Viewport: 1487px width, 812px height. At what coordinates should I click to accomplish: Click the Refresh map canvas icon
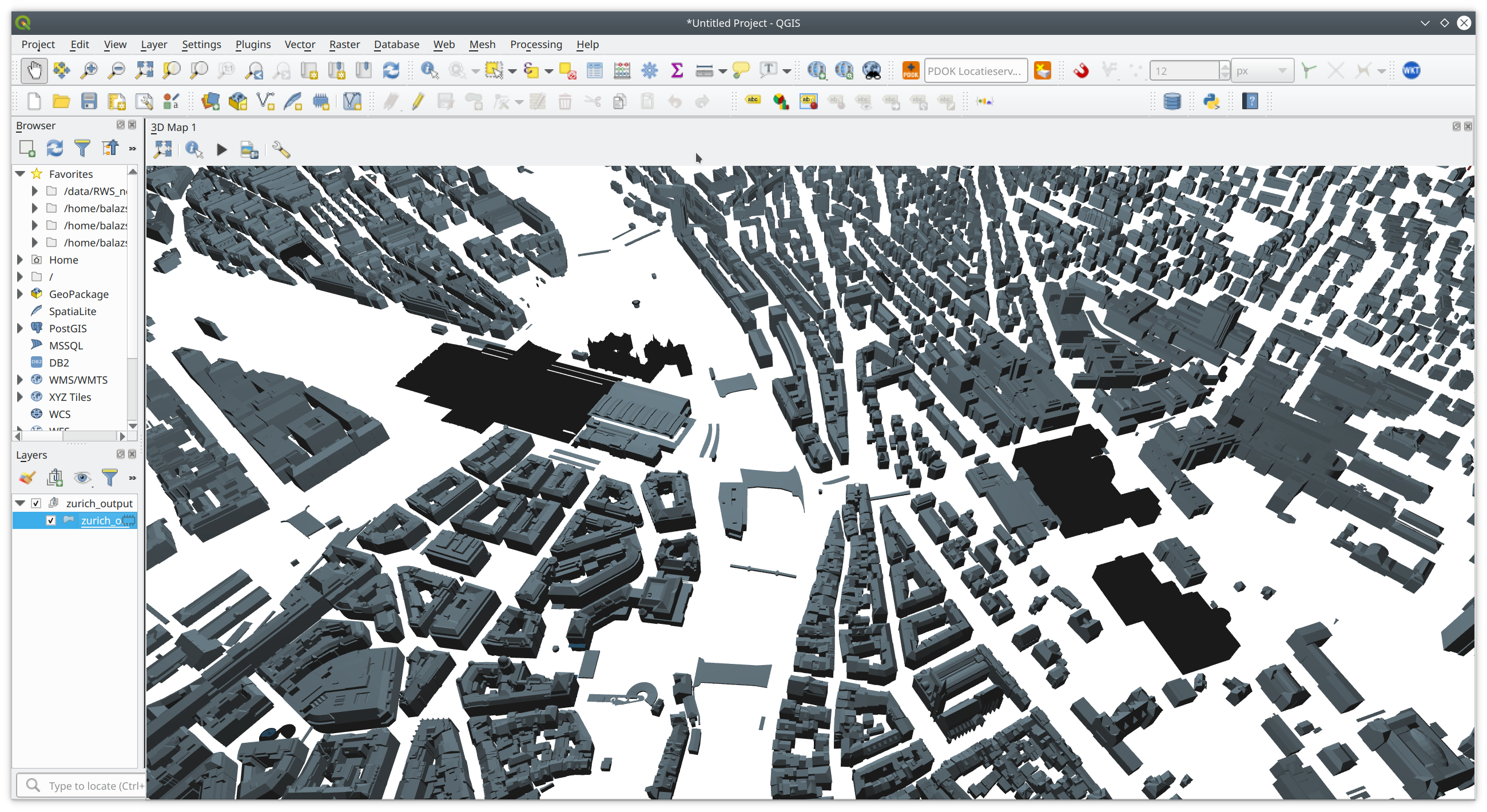coord(391,70)
